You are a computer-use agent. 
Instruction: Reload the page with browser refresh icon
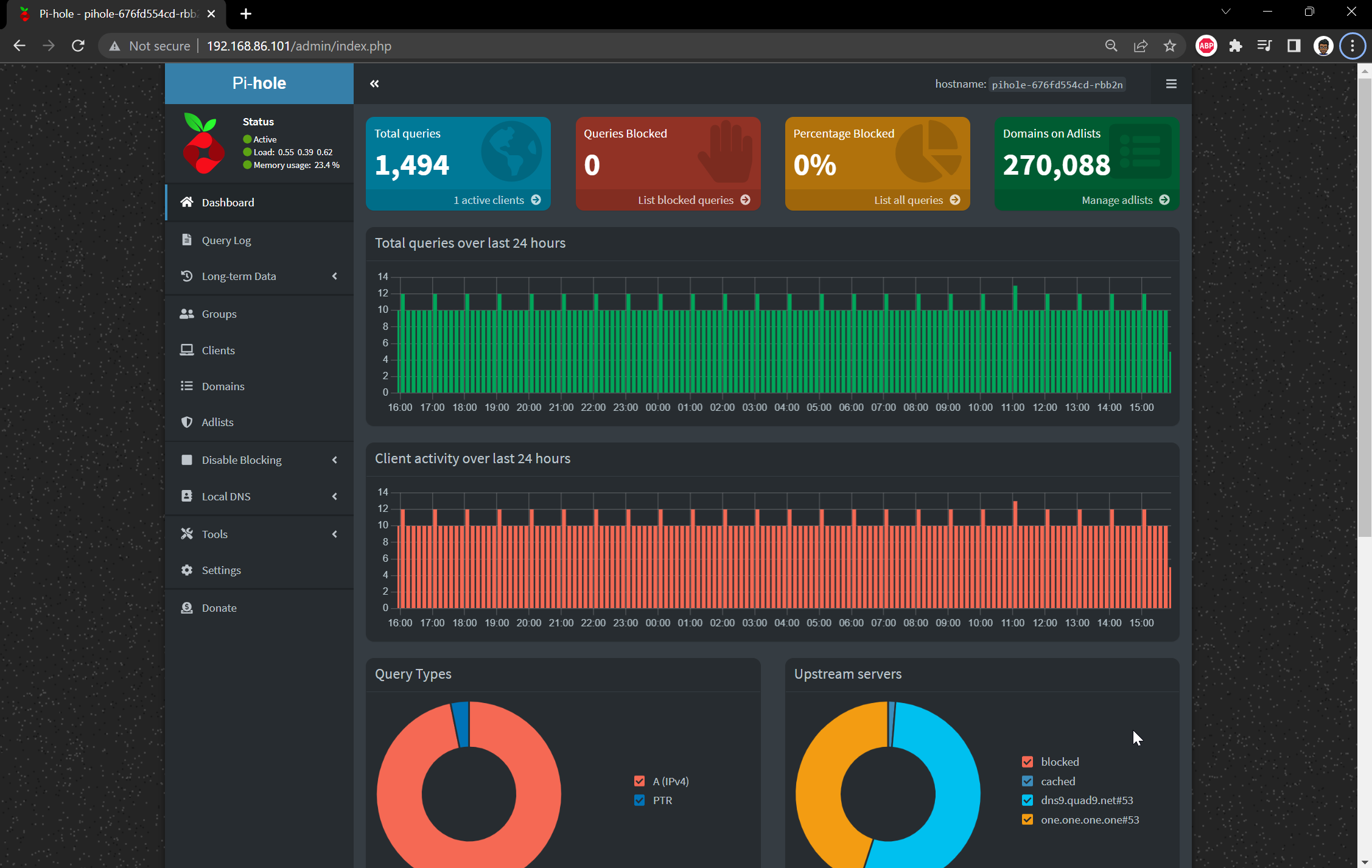click(x=78, y=46)
